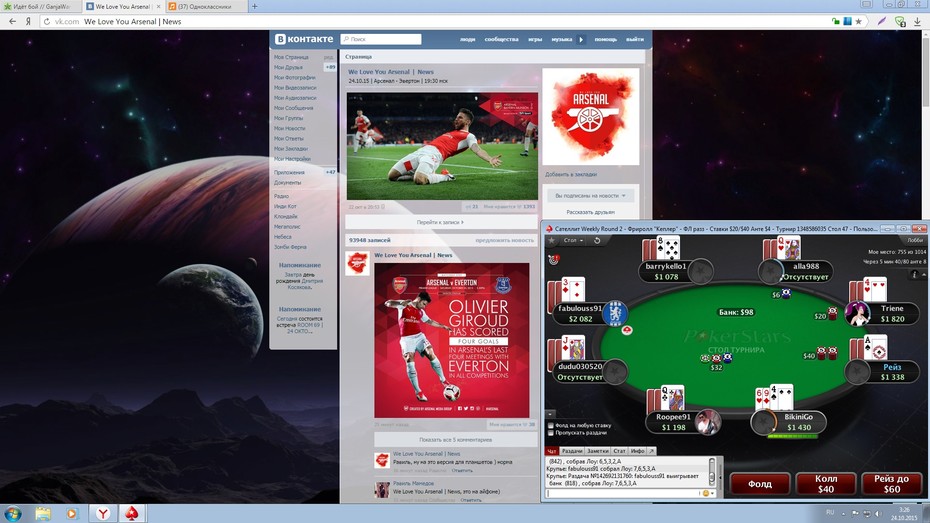Image resolution: width=930 pixels, height=523 pixels.
Task: Reload page with refresh icon
Action: (46, 21)
